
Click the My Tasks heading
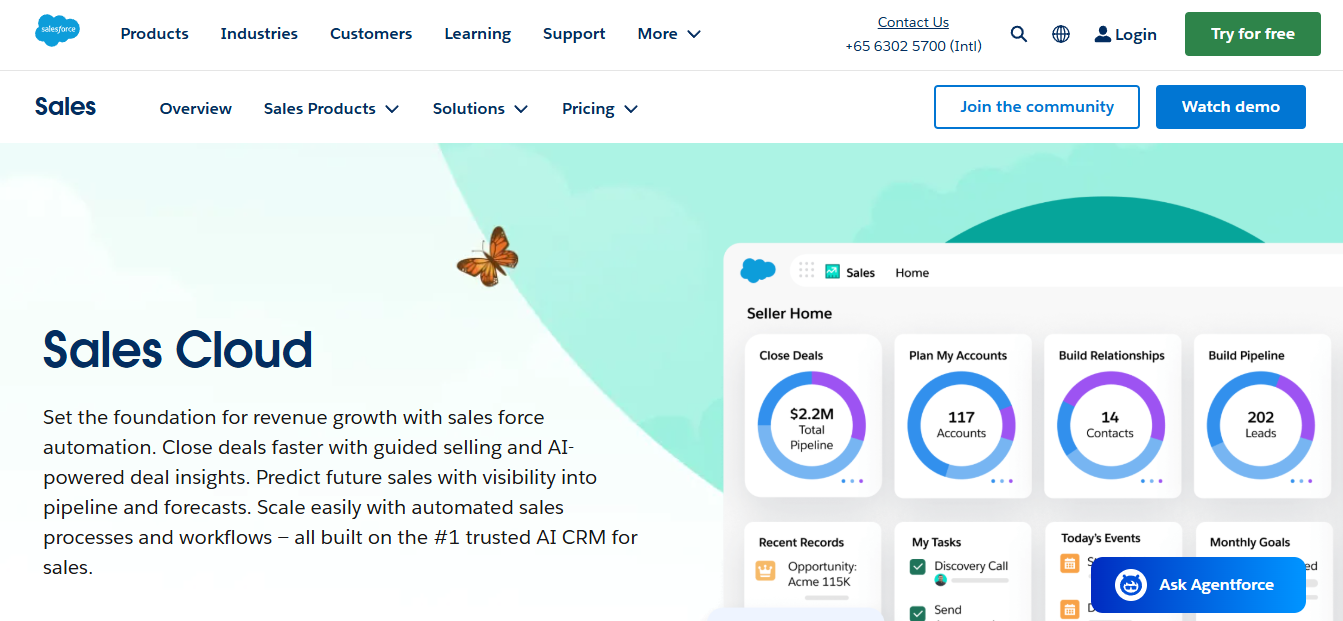(936, 542)
